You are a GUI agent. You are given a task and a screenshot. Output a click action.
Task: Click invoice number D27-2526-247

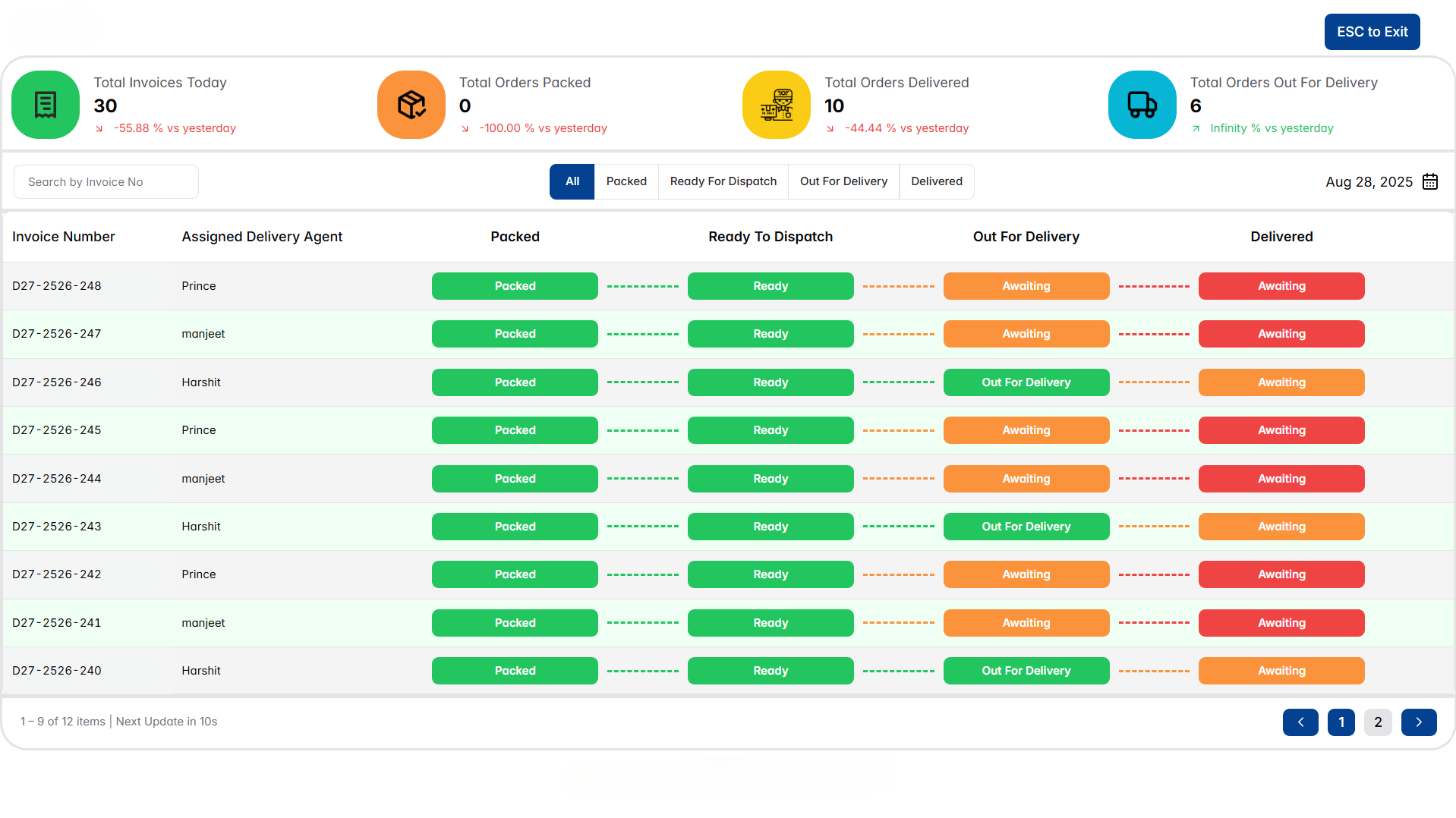pyautogui.click(x=57, y=334)
